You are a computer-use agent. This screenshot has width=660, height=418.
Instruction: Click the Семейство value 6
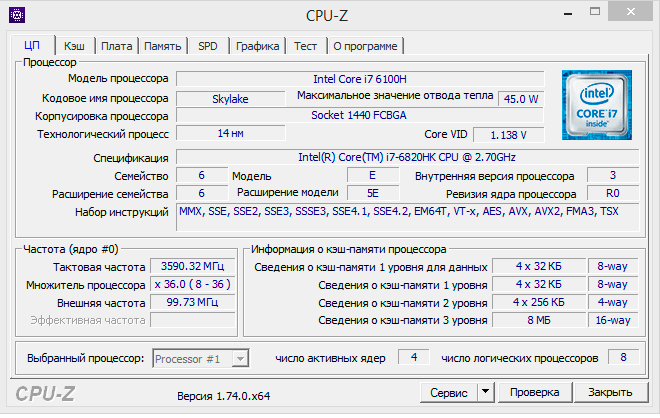(202, 175)
